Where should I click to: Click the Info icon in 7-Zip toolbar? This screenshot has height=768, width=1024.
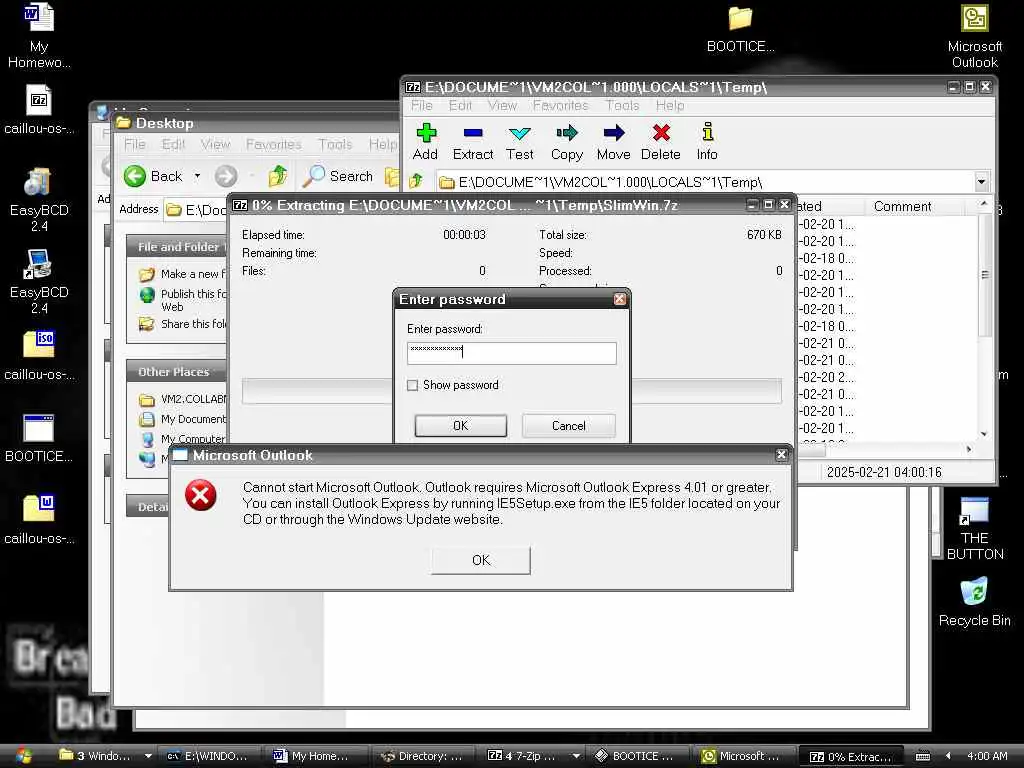coord(707,132)
